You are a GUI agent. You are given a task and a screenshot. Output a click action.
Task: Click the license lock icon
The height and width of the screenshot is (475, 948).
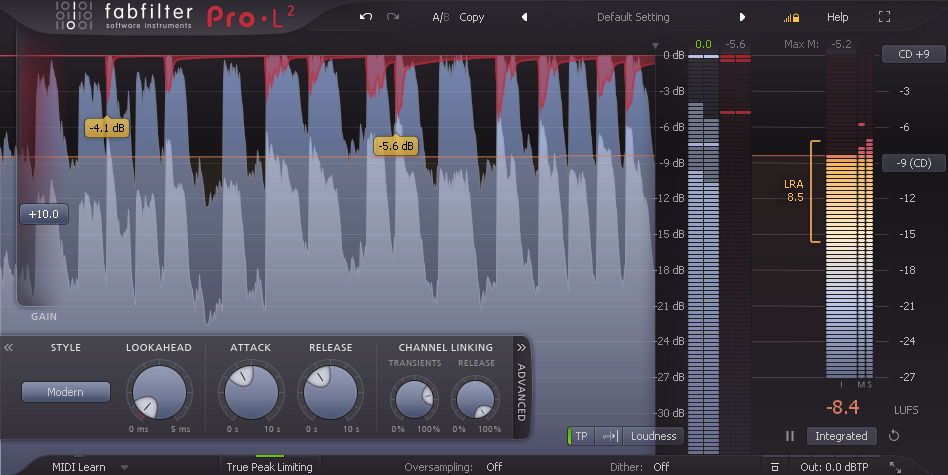coord(791,18)
